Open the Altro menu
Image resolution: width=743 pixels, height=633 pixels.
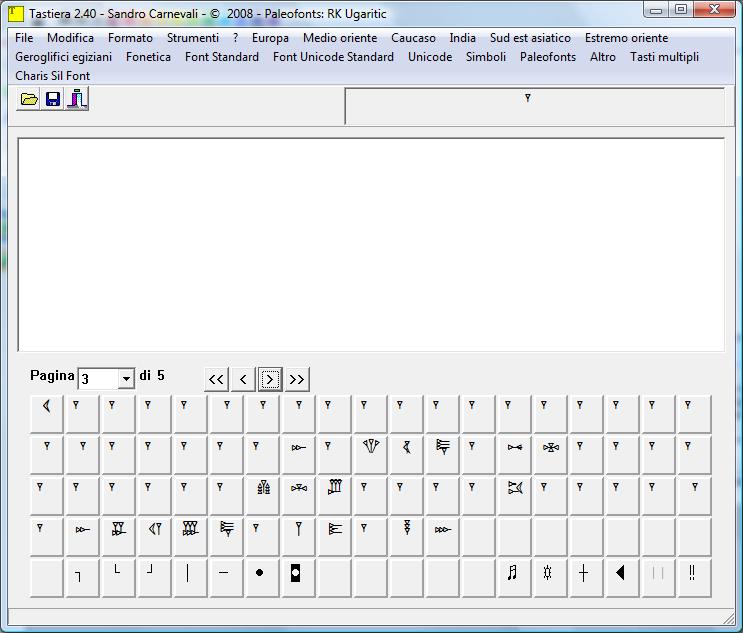[603, 57]
